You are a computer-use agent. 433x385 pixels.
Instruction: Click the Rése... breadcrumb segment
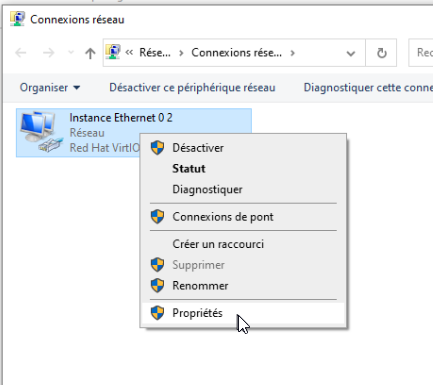pyautogui.click(x=155, y=53)
